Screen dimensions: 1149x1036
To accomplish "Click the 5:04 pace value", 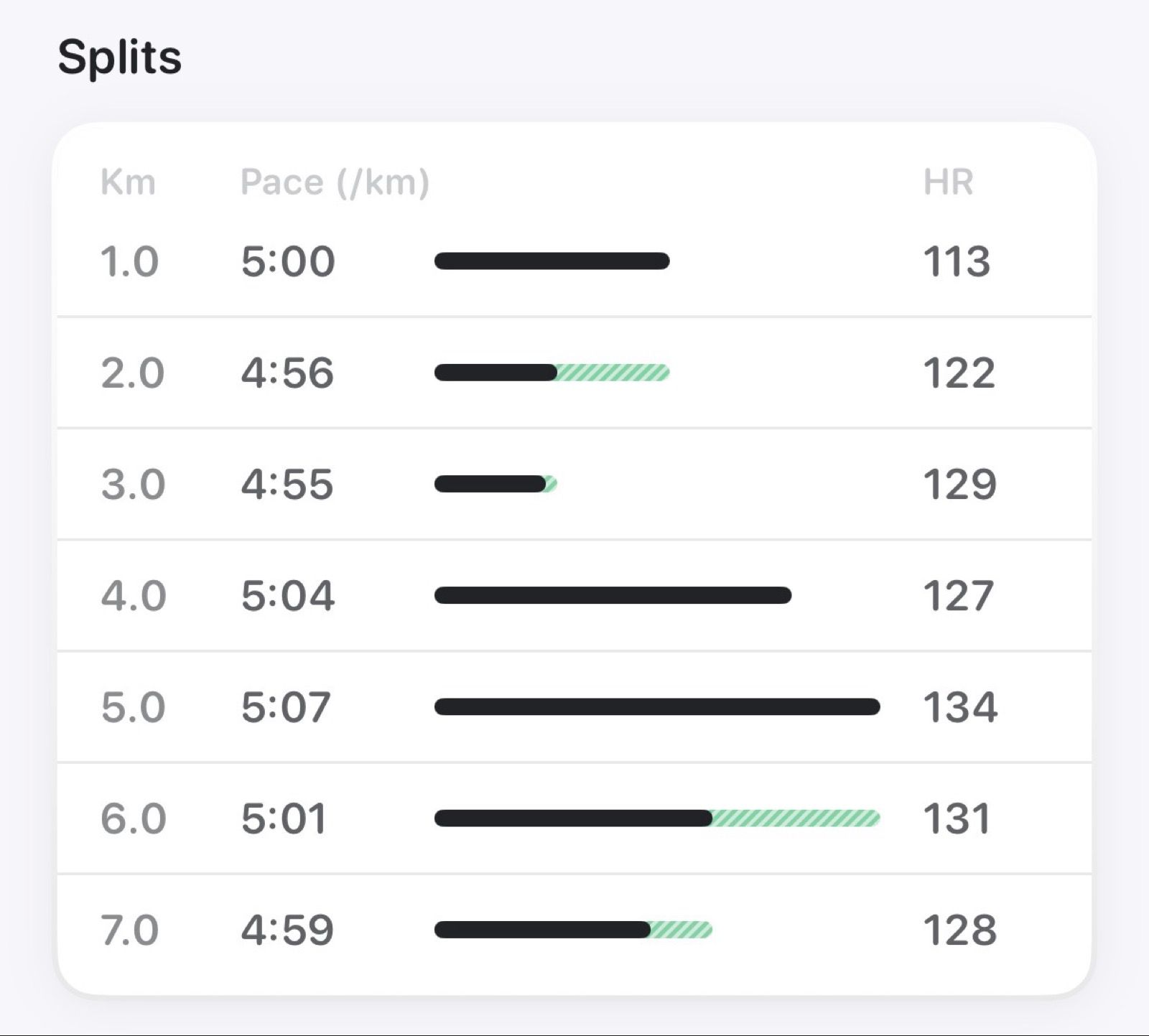I will [x=287, y=595].
